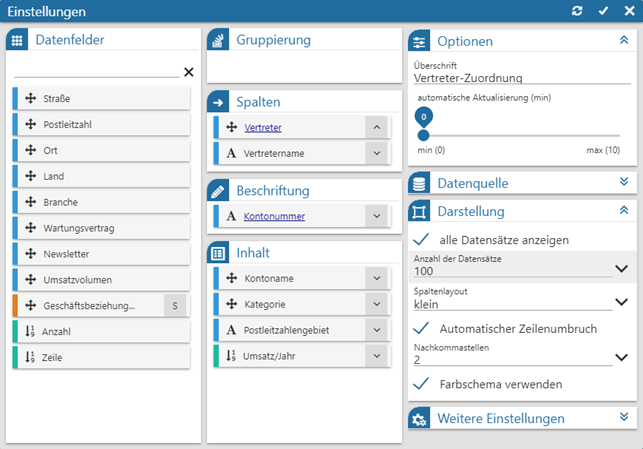Viewport: 643px width, 449px height.
Task: Click the Inhalt panel icon
Action: click(x=219, y=253)
